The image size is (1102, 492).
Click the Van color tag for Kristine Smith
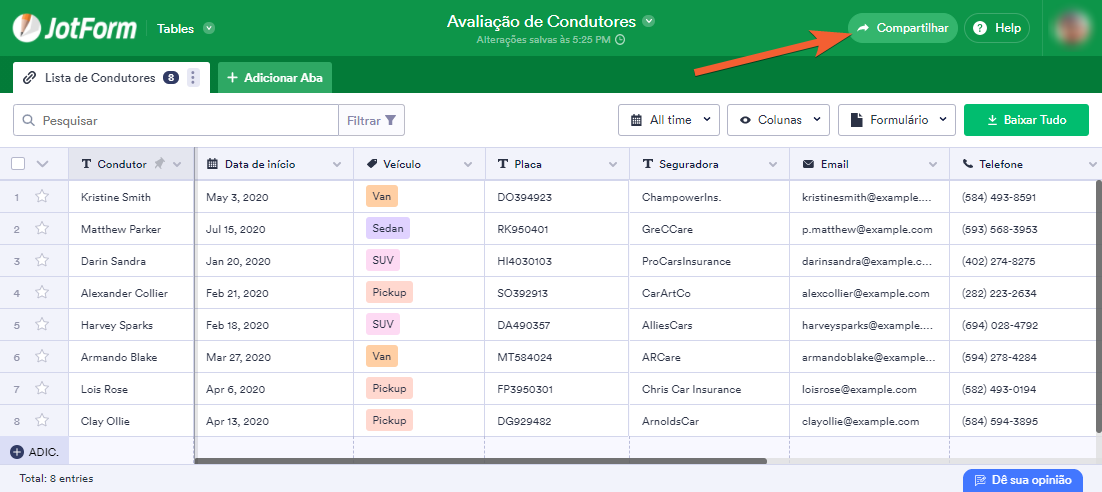click(x=381, y=197)
